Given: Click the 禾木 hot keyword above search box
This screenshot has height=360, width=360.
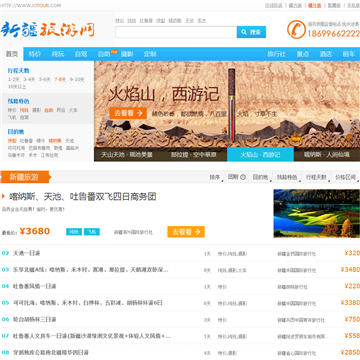Looking at the screenshot, I should (202, 21).
